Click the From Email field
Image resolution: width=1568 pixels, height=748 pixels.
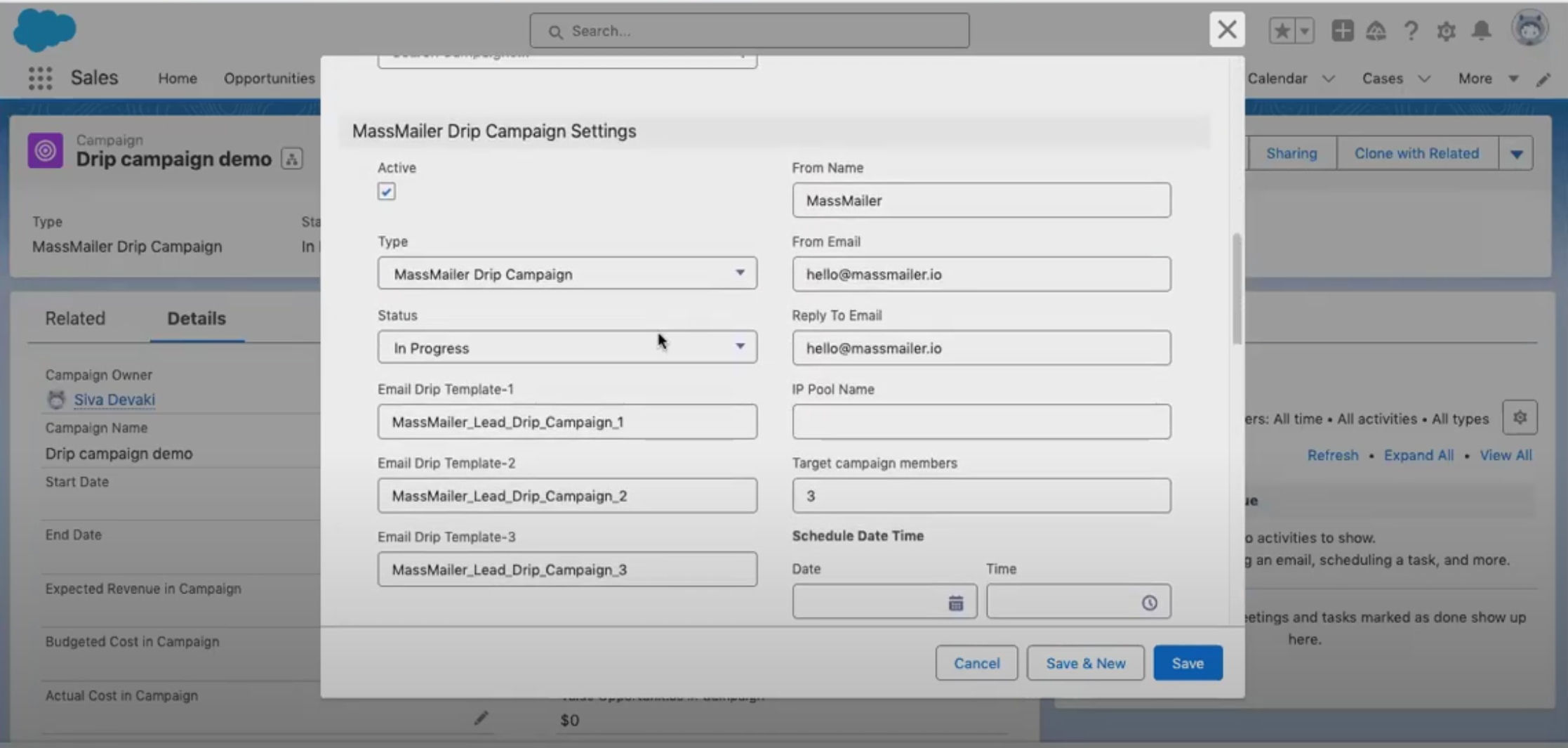[x=981, y=274]
